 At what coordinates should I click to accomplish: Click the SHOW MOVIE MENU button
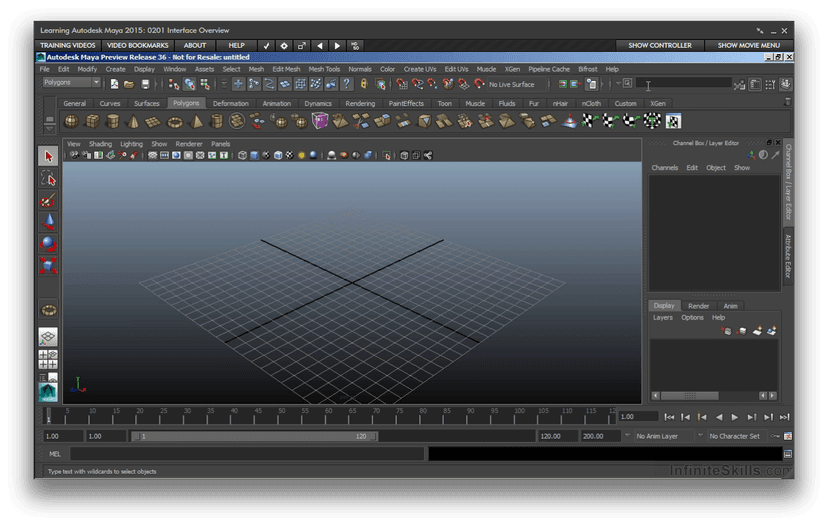pos(748,45)
